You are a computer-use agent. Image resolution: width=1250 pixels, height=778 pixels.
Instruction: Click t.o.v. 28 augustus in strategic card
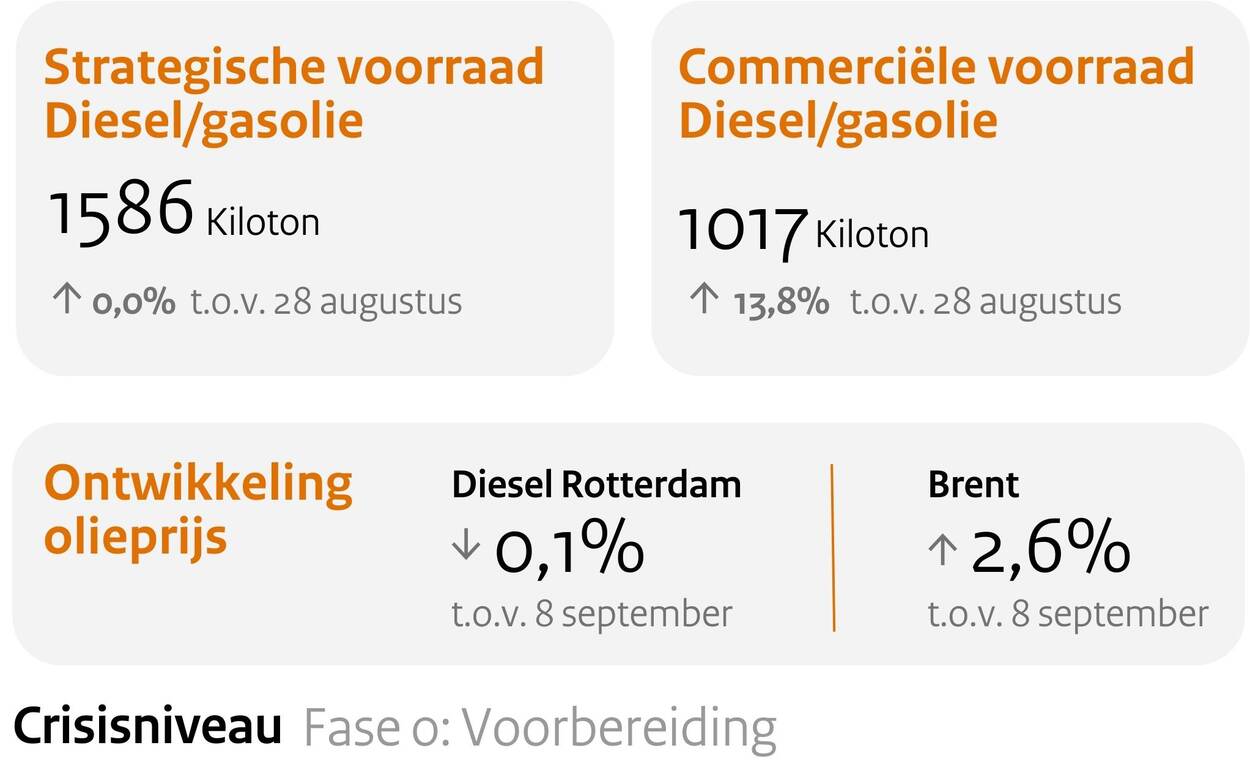click(x=326, y=301)
